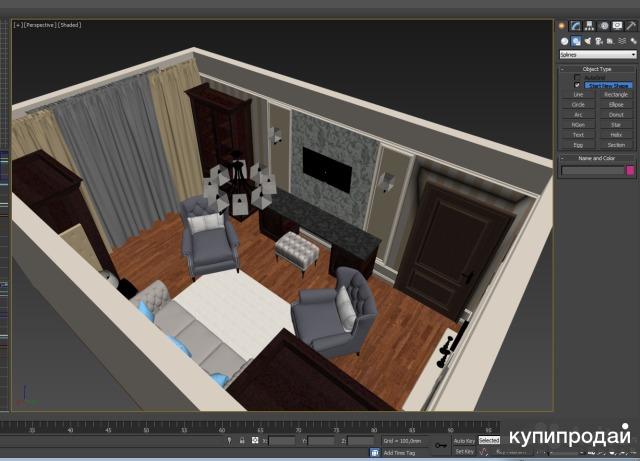Viewport: 640px width, 461px height.
Task: Uncheck the Start New Shape checkbox
Action: tap(577, 85)
